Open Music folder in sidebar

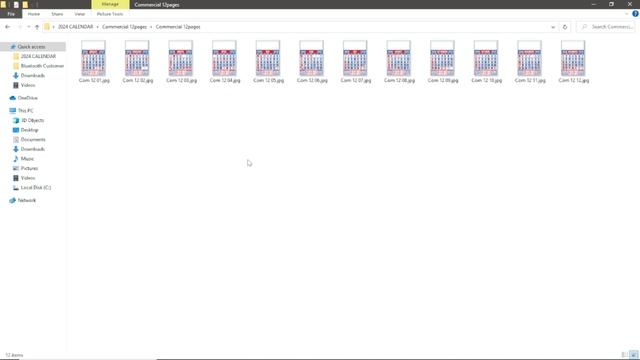click(27, 159)
